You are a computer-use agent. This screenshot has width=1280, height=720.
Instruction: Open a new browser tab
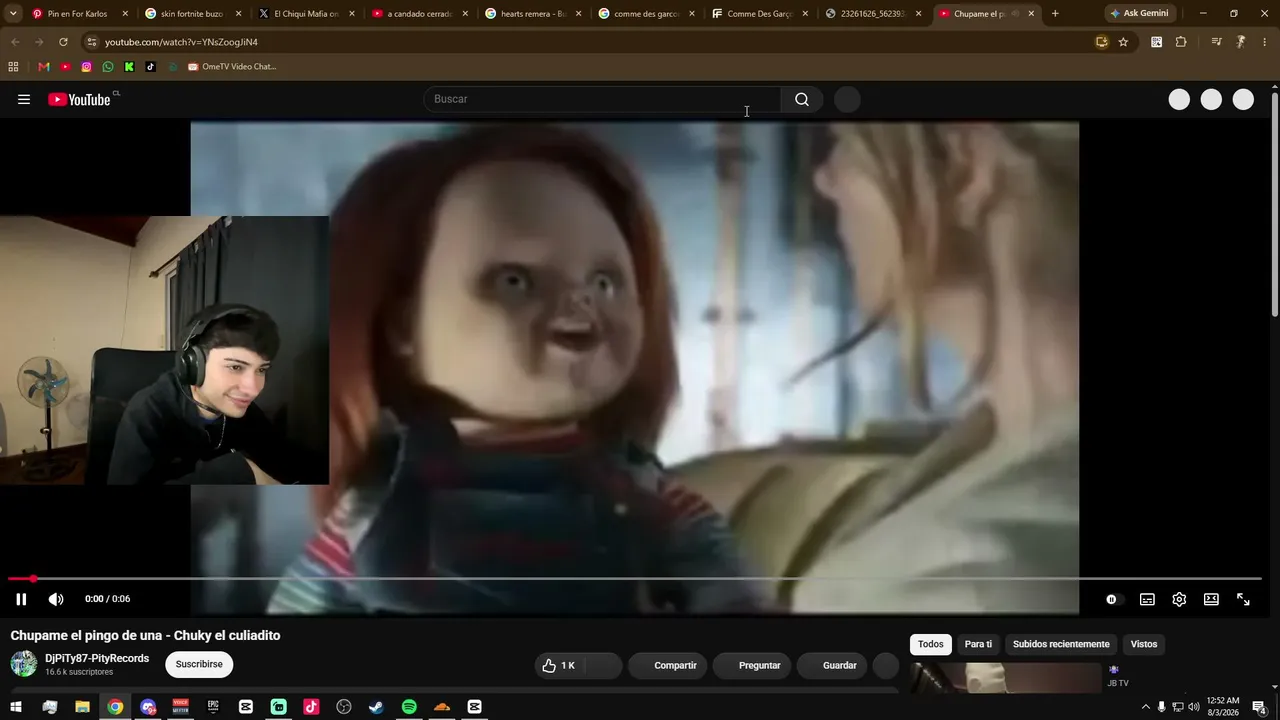coord(1055,14)
